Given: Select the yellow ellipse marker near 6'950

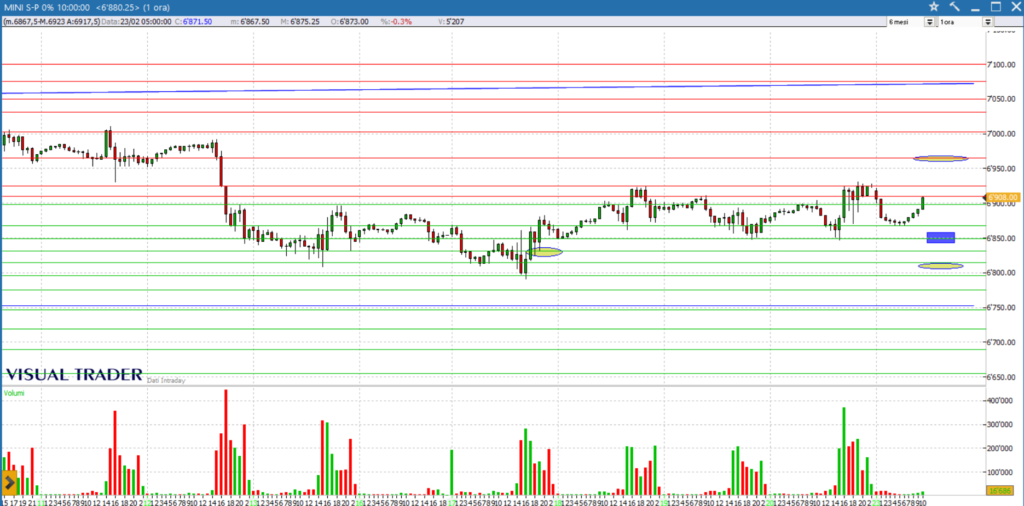Looking at the screenshot, I should coord(940,158).
